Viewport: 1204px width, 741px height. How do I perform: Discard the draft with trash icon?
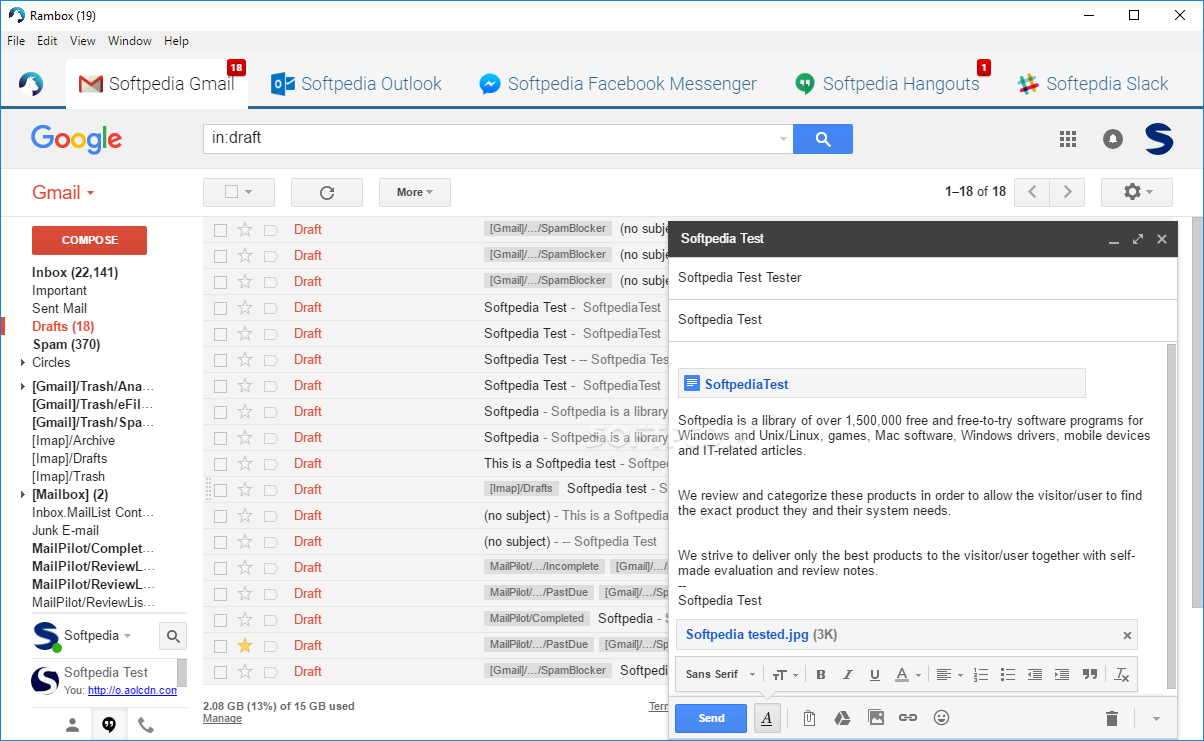(x=1111, y=718)
